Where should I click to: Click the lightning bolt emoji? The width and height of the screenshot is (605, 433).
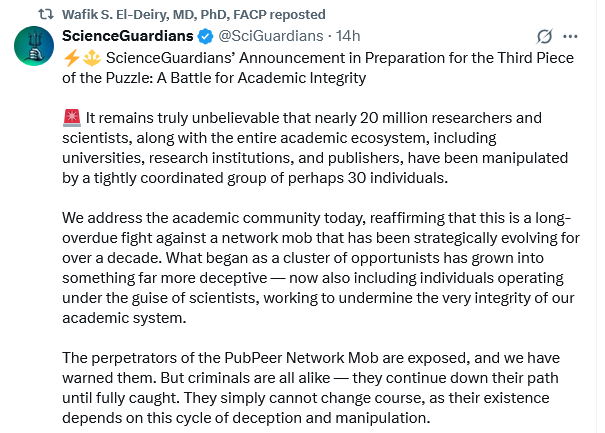point(69,57)
